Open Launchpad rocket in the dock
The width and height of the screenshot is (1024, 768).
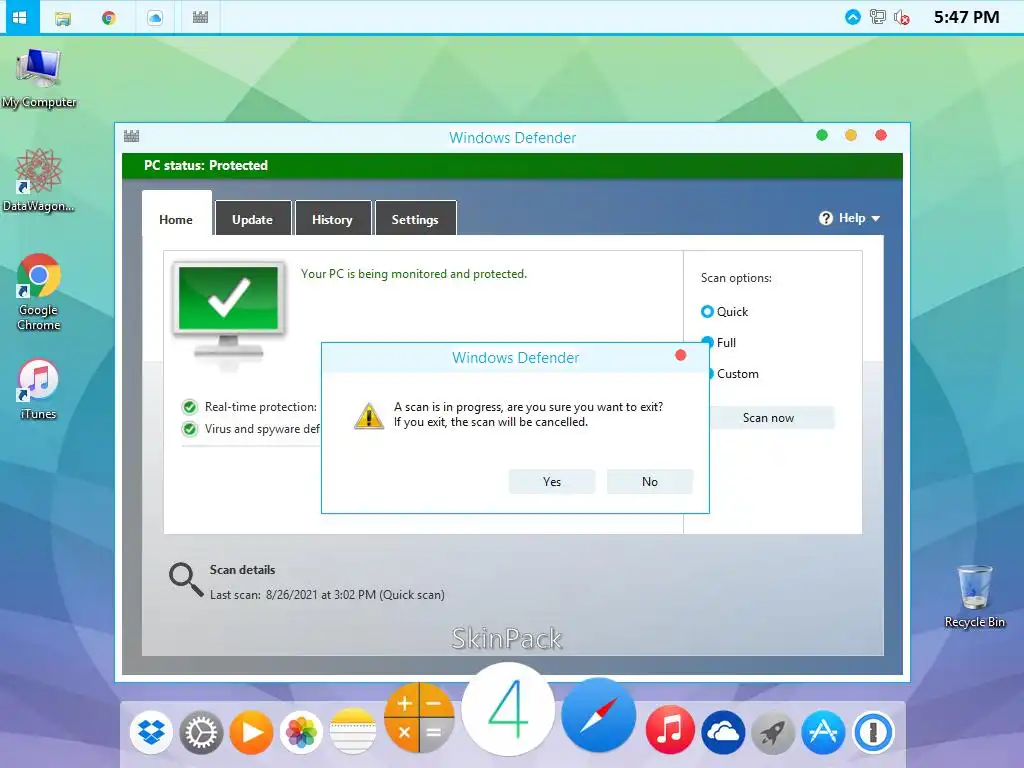click(773, 732)
